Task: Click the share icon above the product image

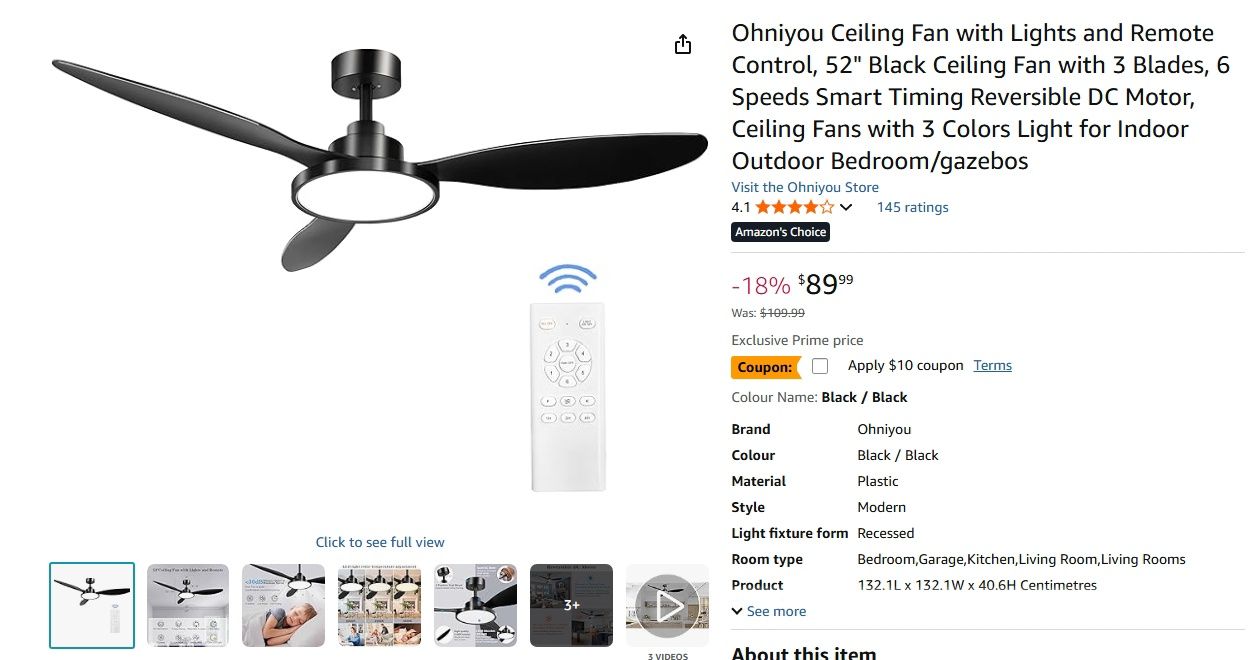Action: (683, 45)
